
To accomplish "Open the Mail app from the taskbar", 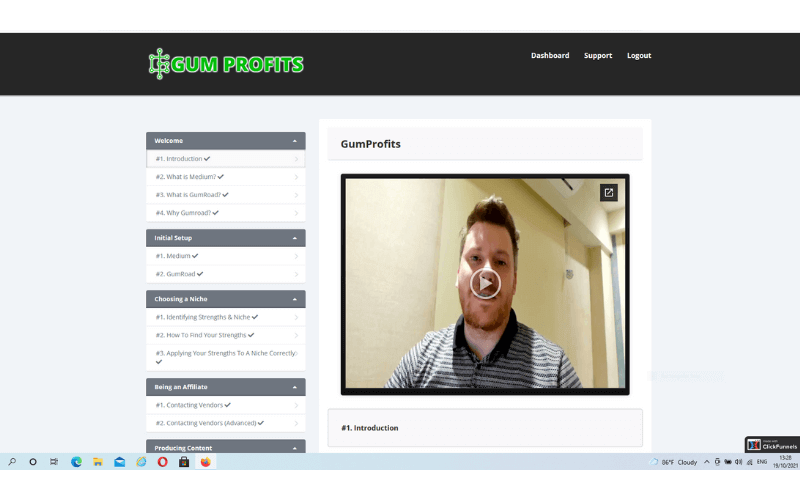I will tap(119, 462).
